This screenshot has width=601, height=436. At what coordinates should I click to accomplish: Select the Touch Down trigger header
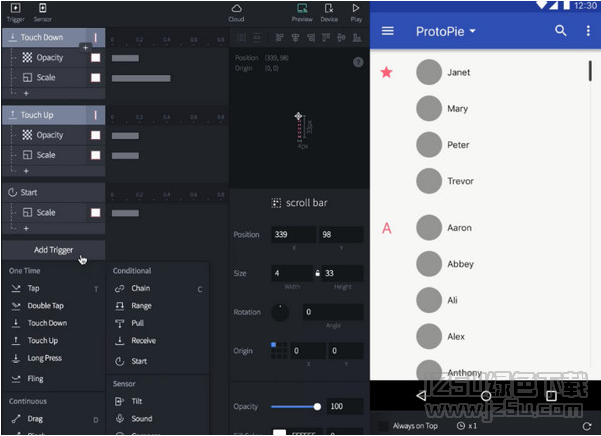54,38
